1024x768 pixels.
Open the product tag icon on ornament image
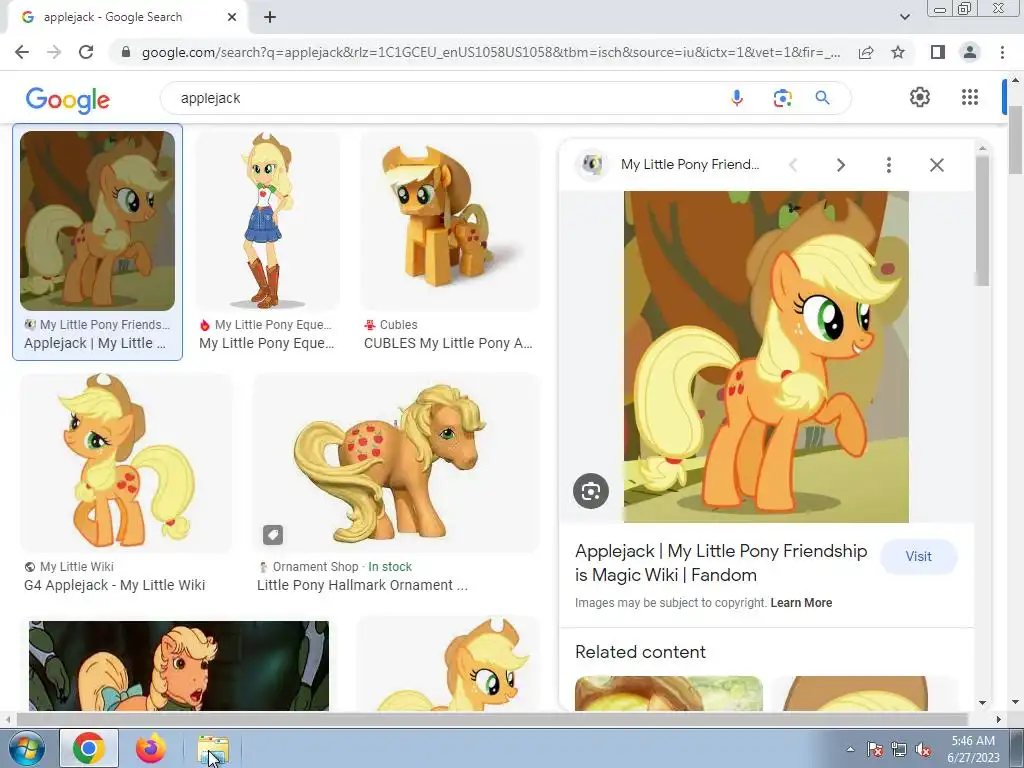tap(273, 535)
